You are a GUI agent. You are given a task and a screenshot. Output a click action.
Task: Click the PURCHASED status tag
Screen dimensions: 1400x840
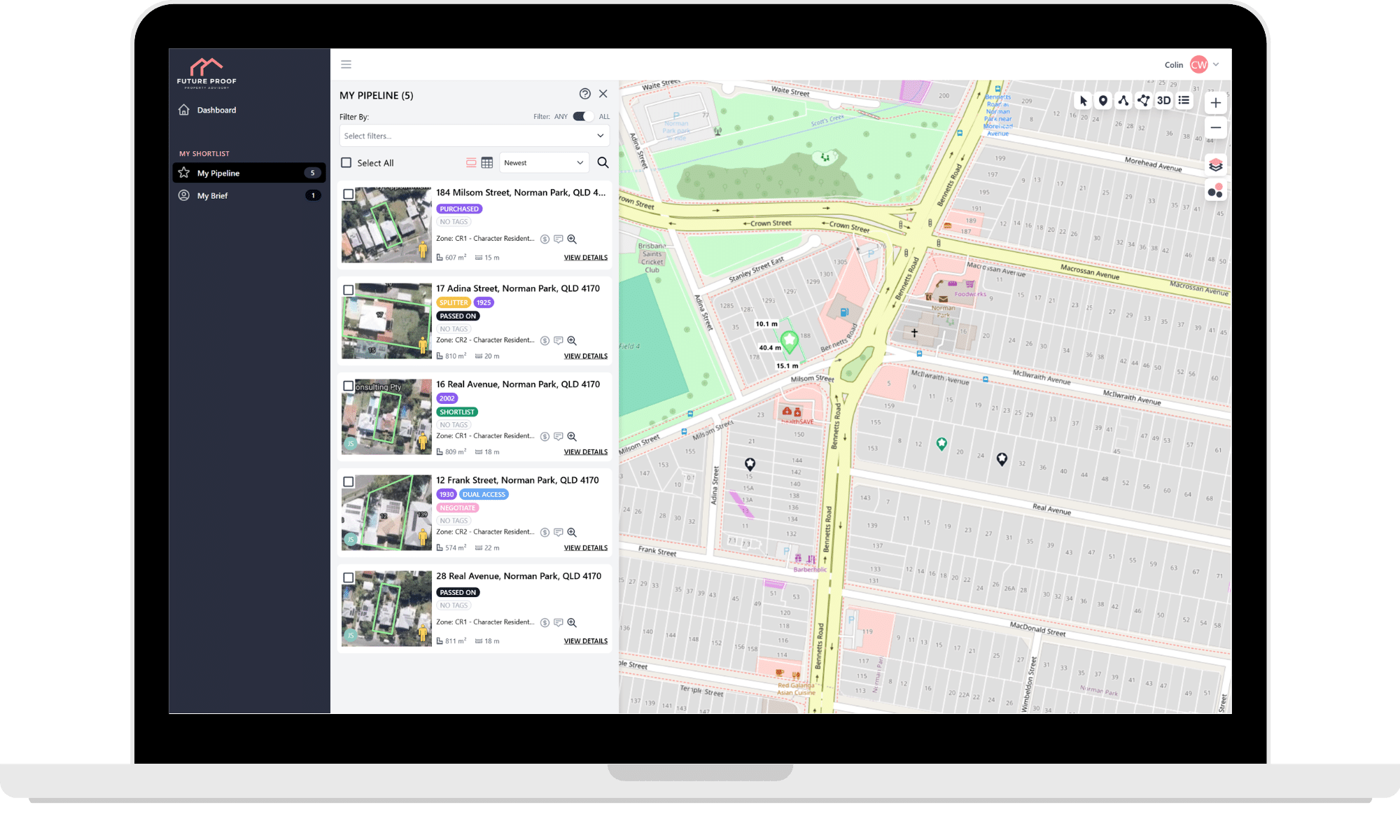point(459,209)
